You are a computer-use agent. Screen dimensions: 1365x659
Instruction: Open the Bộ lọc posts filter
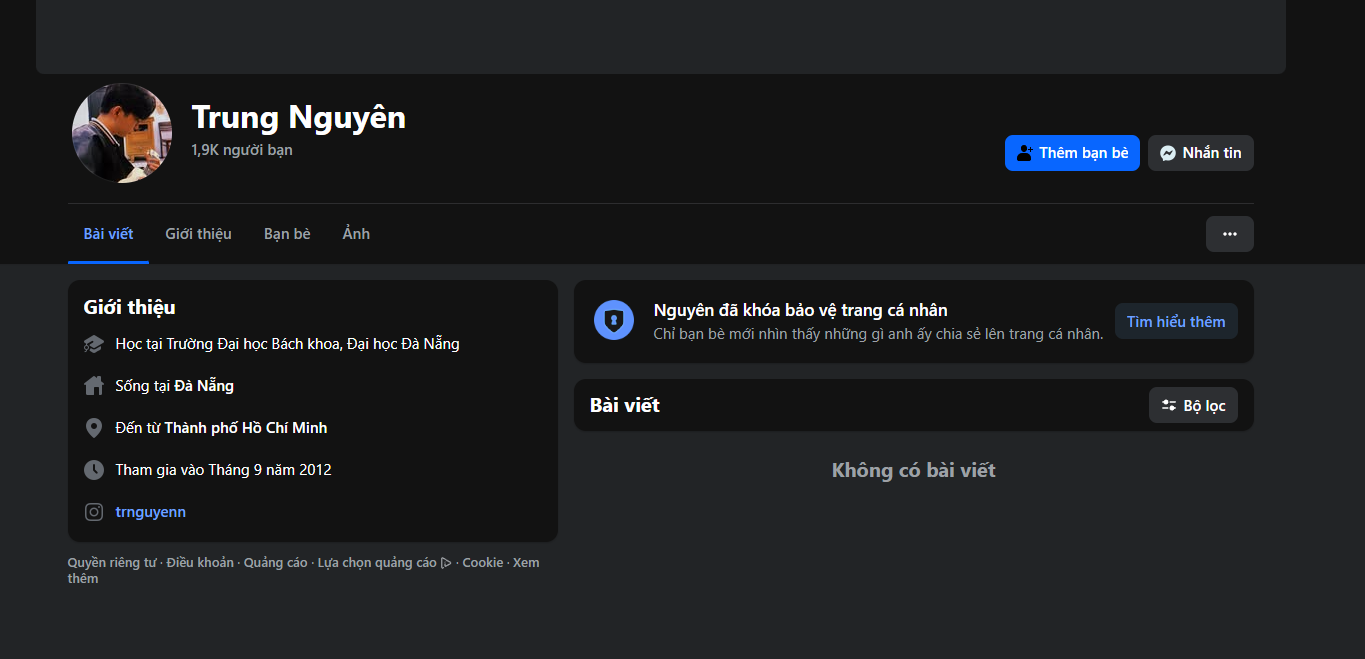[1193, 406]
